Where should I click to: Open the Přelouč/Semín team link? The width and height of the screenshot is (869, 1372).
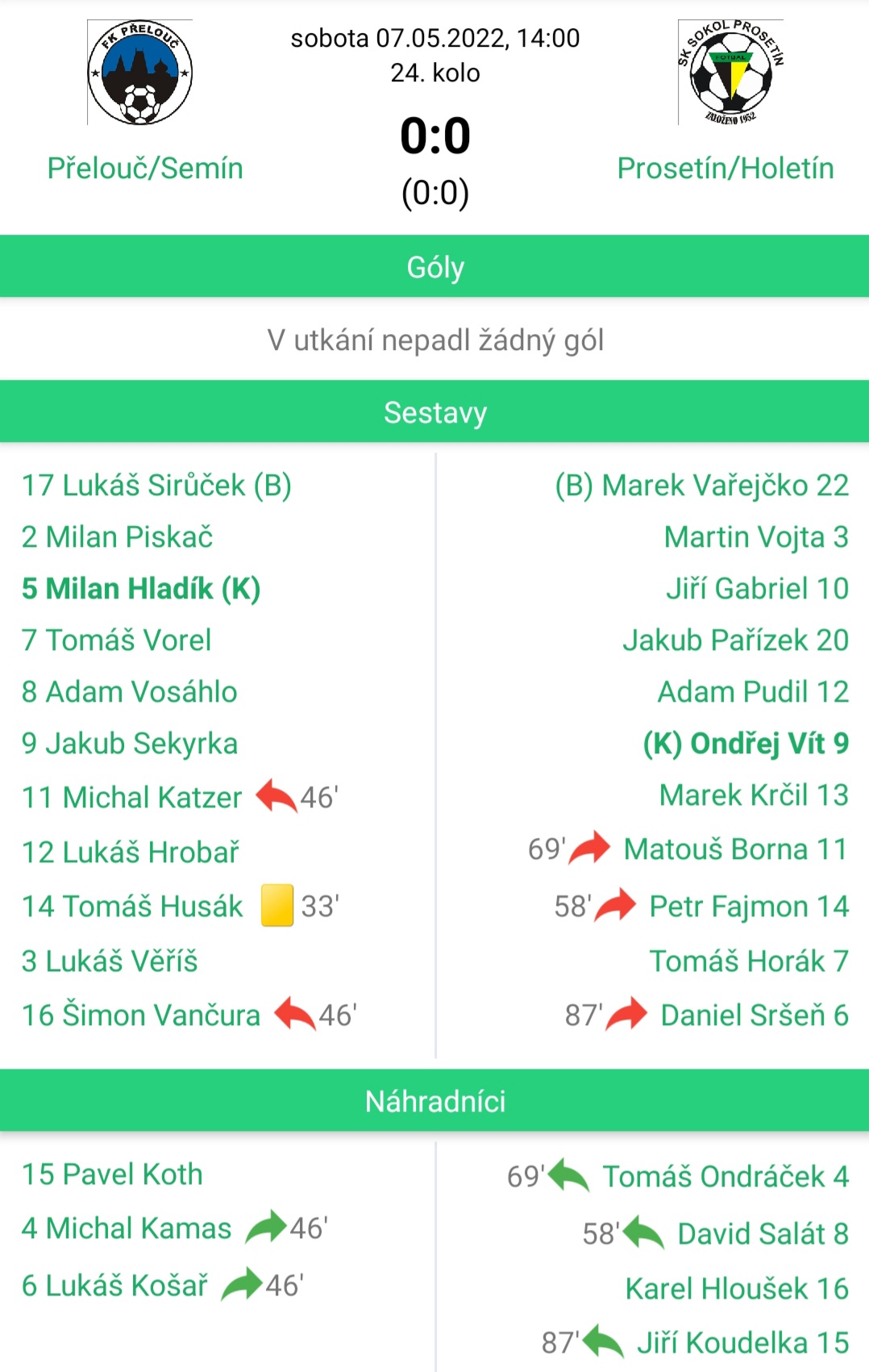[x=145, y=169]
